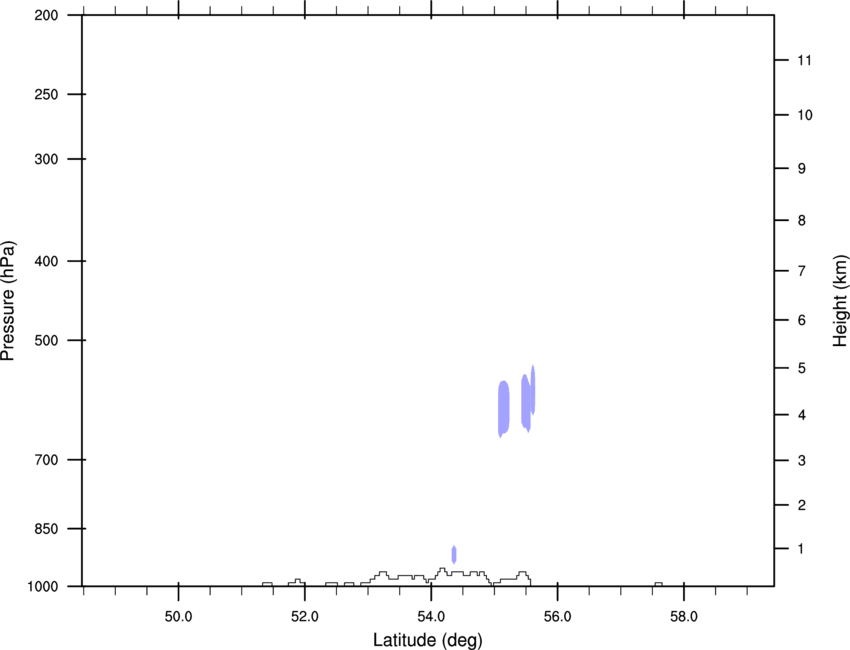Click the 8 km height label

click(x=801, y=221)
